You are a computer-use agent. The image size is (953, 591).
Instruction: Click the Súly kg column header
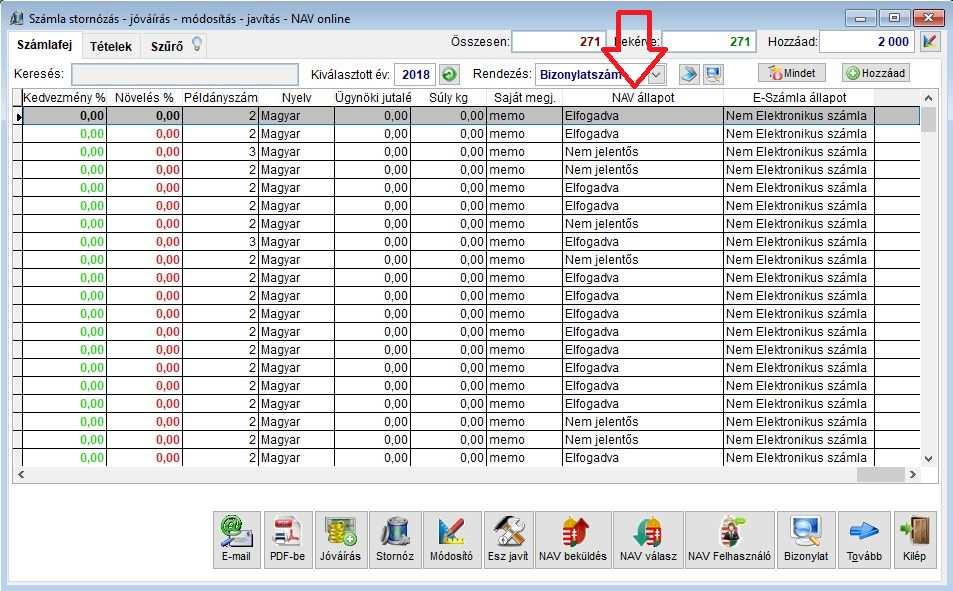coord(449,97)
